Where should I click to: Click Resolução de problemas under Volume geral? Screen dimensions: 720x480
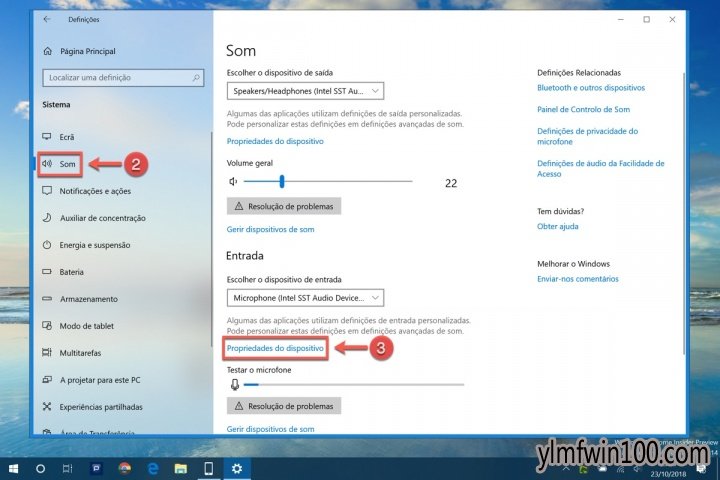pyautogui.click(x=284, y=206)
